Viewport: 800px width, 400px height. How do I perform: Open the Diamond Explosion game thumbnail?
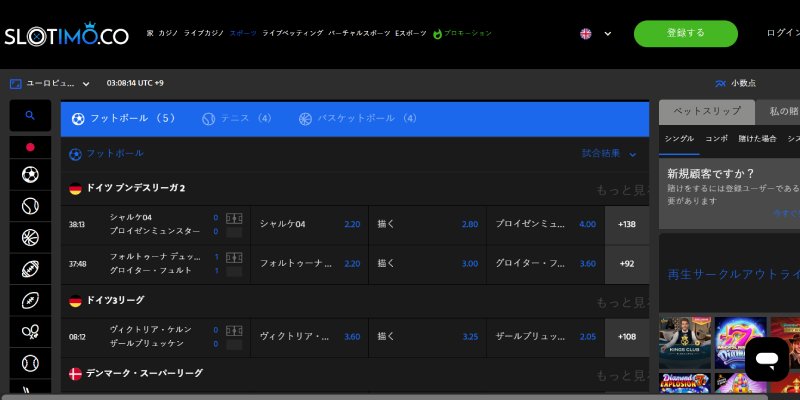tap(685, 382)
